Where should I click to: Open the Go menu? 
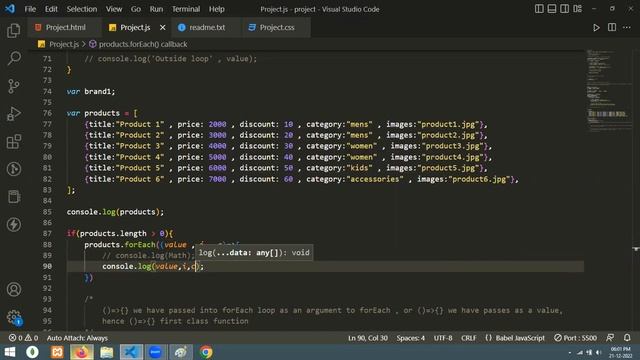(136, 9)
